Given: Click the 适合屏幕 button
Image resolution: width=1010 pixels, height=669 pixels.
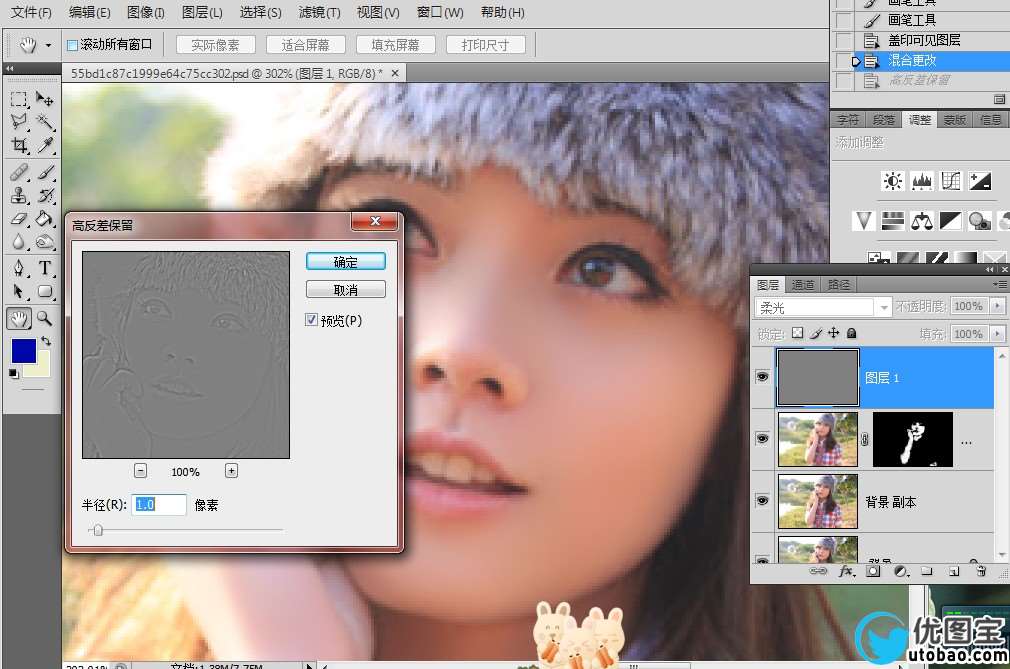Looking at the screenshot, I should 305,45.
